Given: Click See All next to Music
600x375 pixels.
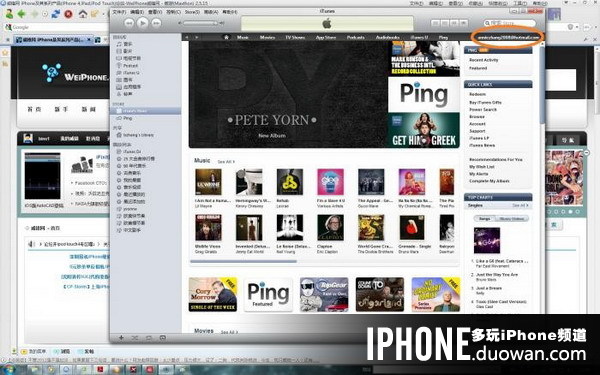Looking at the screenshot, I should (226, 161).
